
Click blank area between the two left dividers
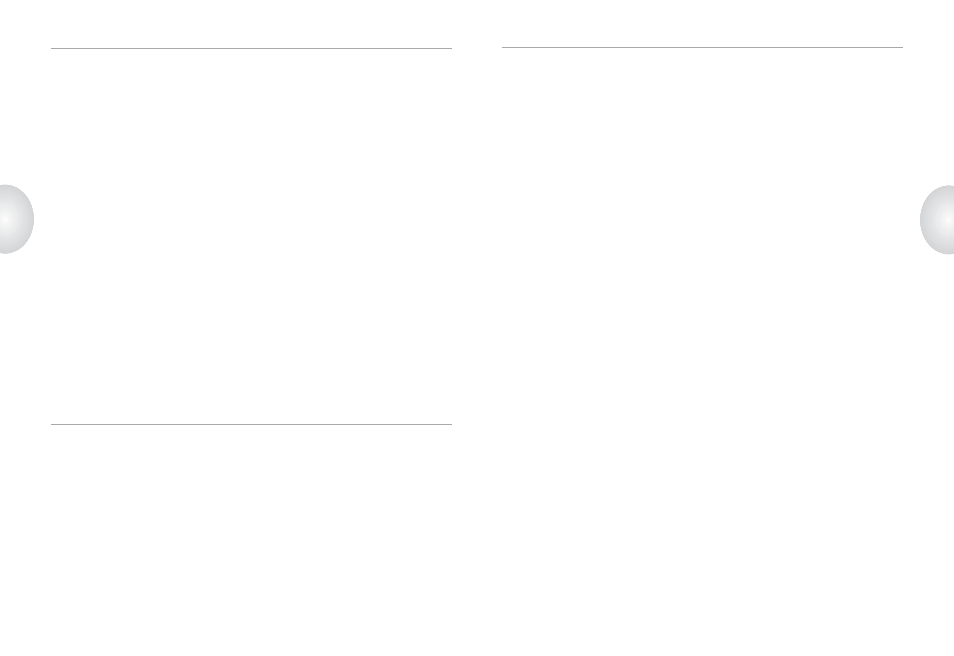click(x=251, y=236)
